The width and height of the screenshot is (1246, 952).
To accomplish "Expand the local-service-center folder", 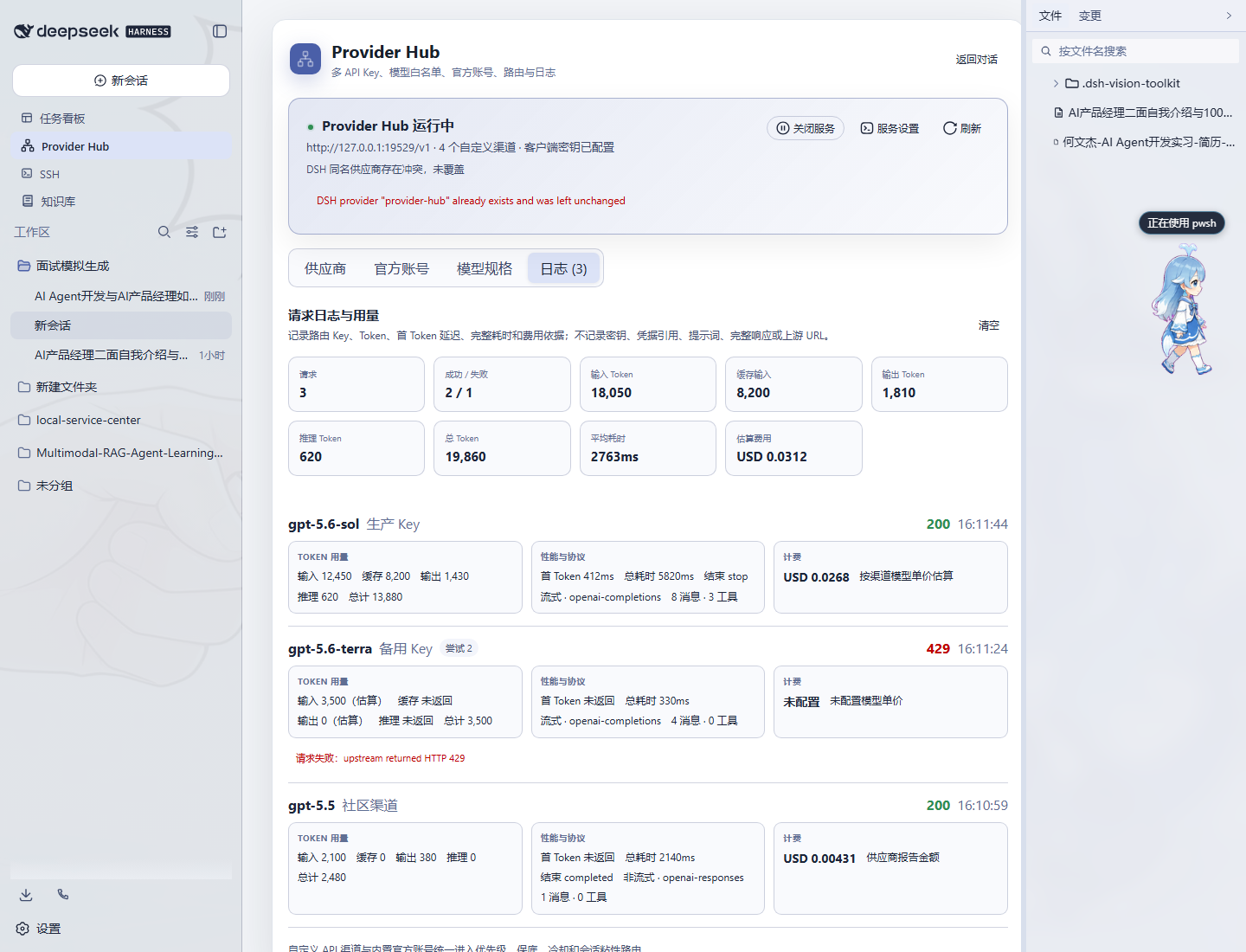I will [121, 420].
